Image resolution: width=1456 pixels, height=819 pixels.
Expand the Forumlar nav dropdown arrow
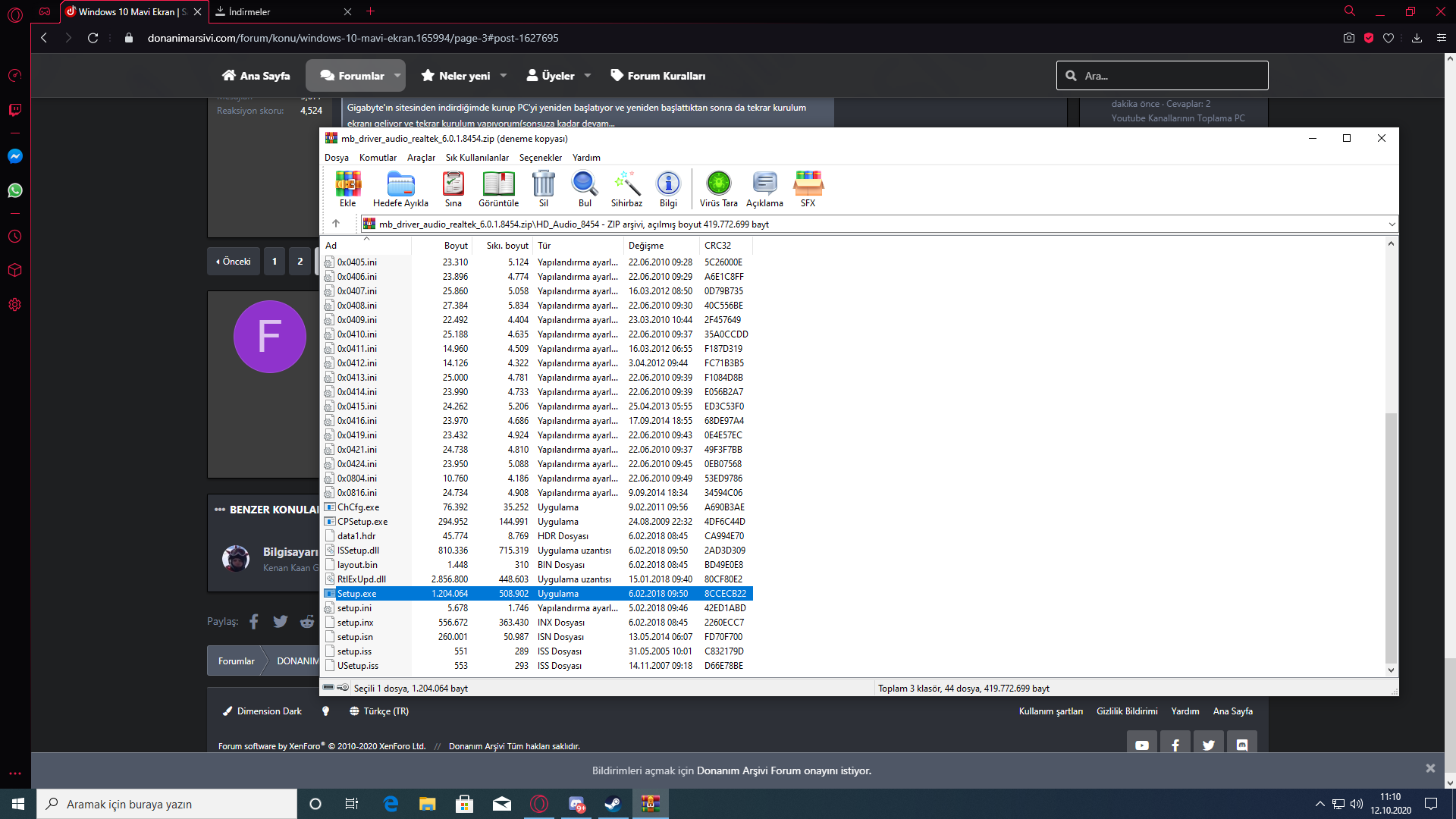(x=397, y=76)
